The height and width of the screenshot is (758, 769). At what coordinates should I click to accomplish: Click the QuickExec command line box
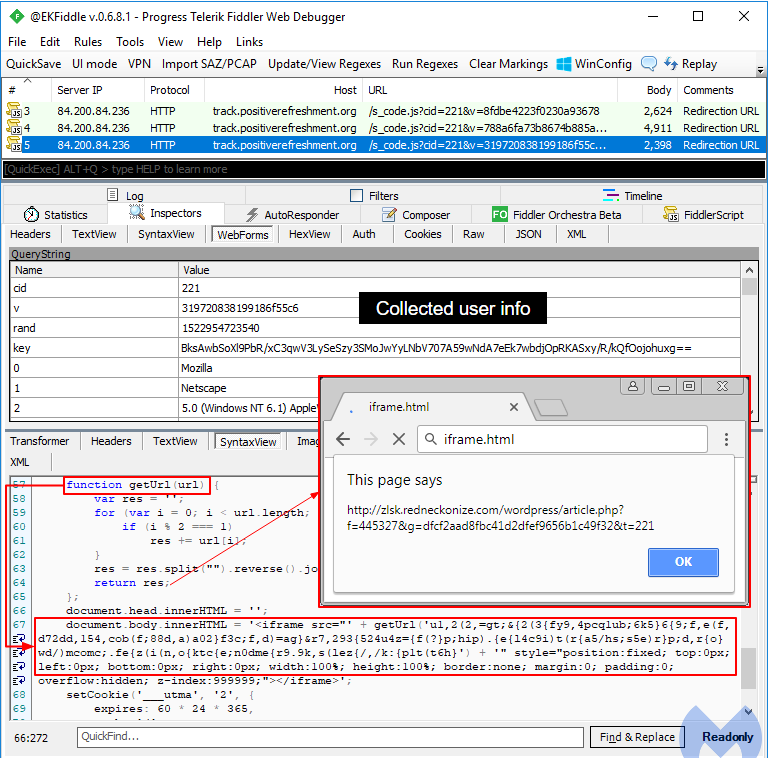coord(384,169)
